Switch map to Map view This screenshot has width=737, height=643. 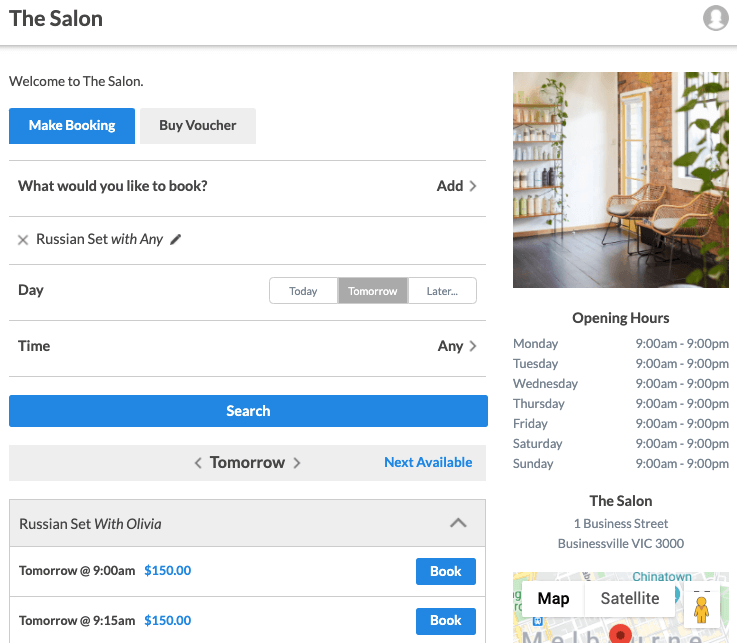tap(553, 598)
